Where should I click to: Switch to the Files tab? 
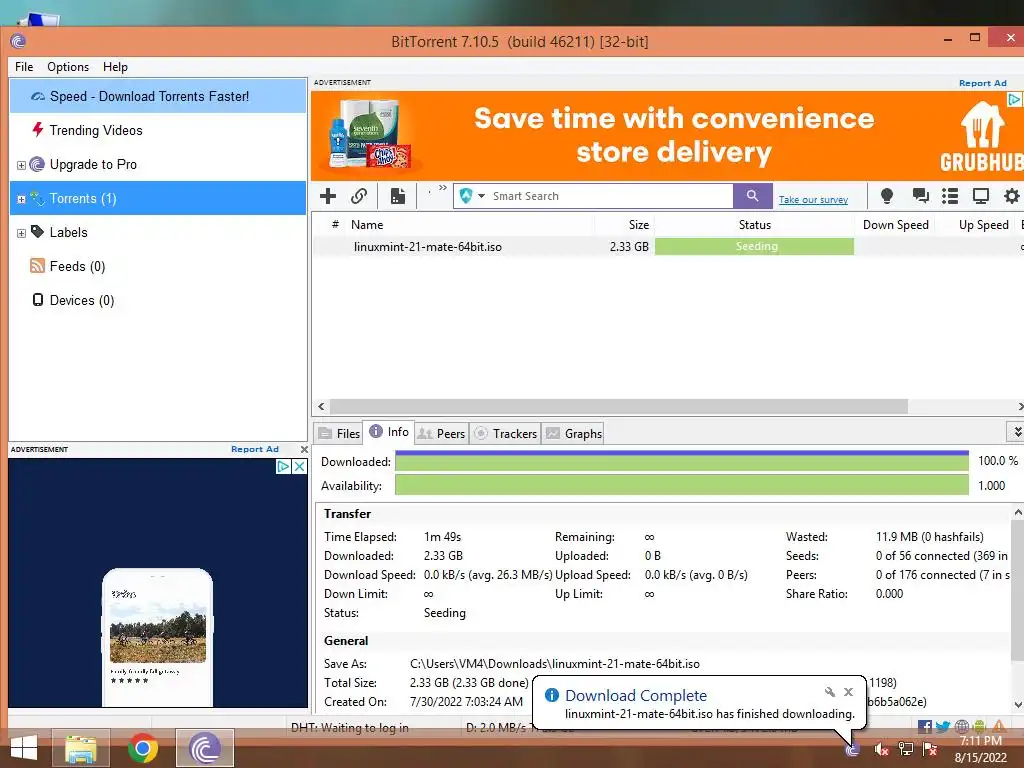coord(339,434)
